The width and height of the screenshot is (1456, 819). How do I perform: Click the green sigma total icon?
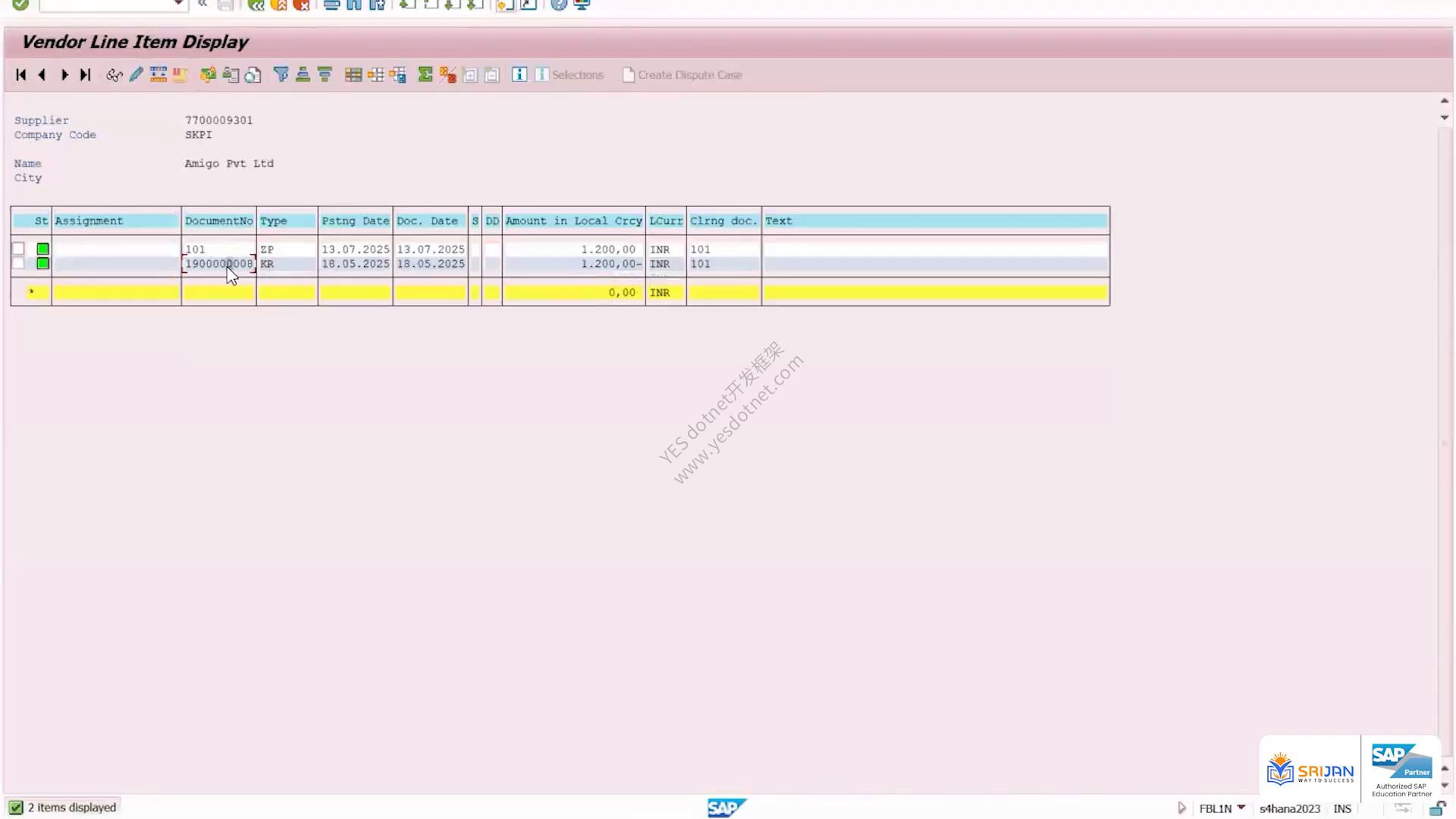coord(425,74)
